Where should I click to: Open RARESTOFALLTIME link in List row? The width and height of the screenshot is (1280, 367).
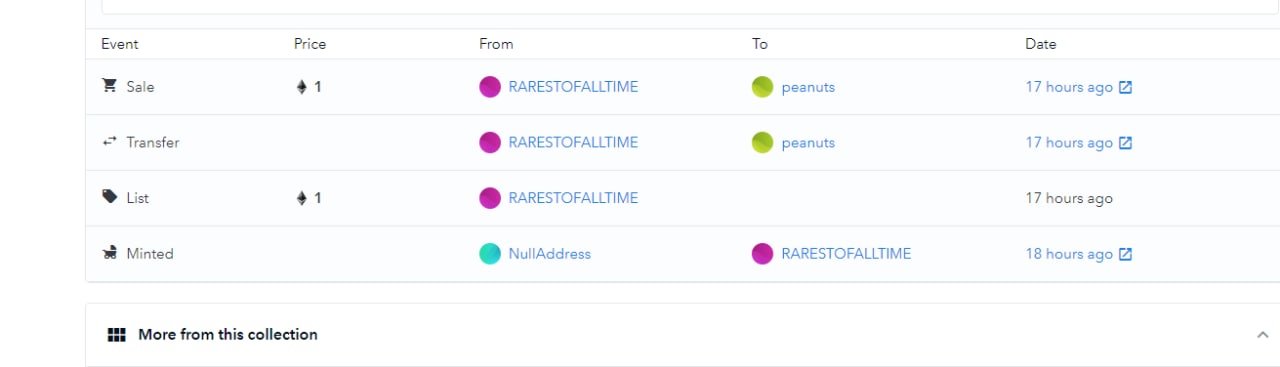[573, 198]
